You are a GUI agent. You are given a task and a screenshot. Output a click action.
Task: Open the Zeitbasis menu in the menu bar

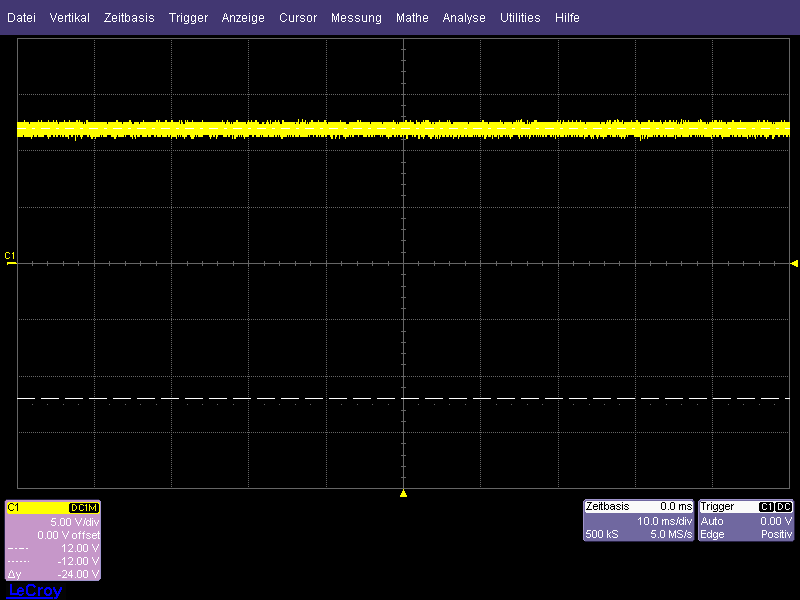click(129, 18)
